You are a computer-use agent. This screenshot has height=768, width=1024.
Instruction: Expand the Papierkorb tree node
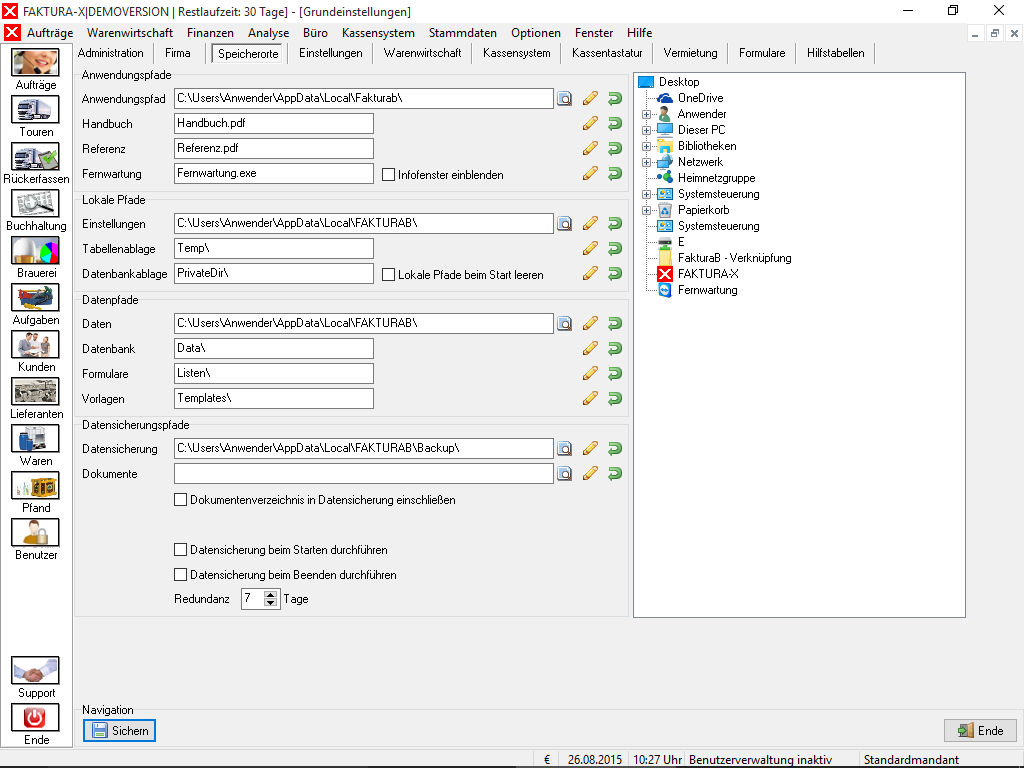pos(647,210)
